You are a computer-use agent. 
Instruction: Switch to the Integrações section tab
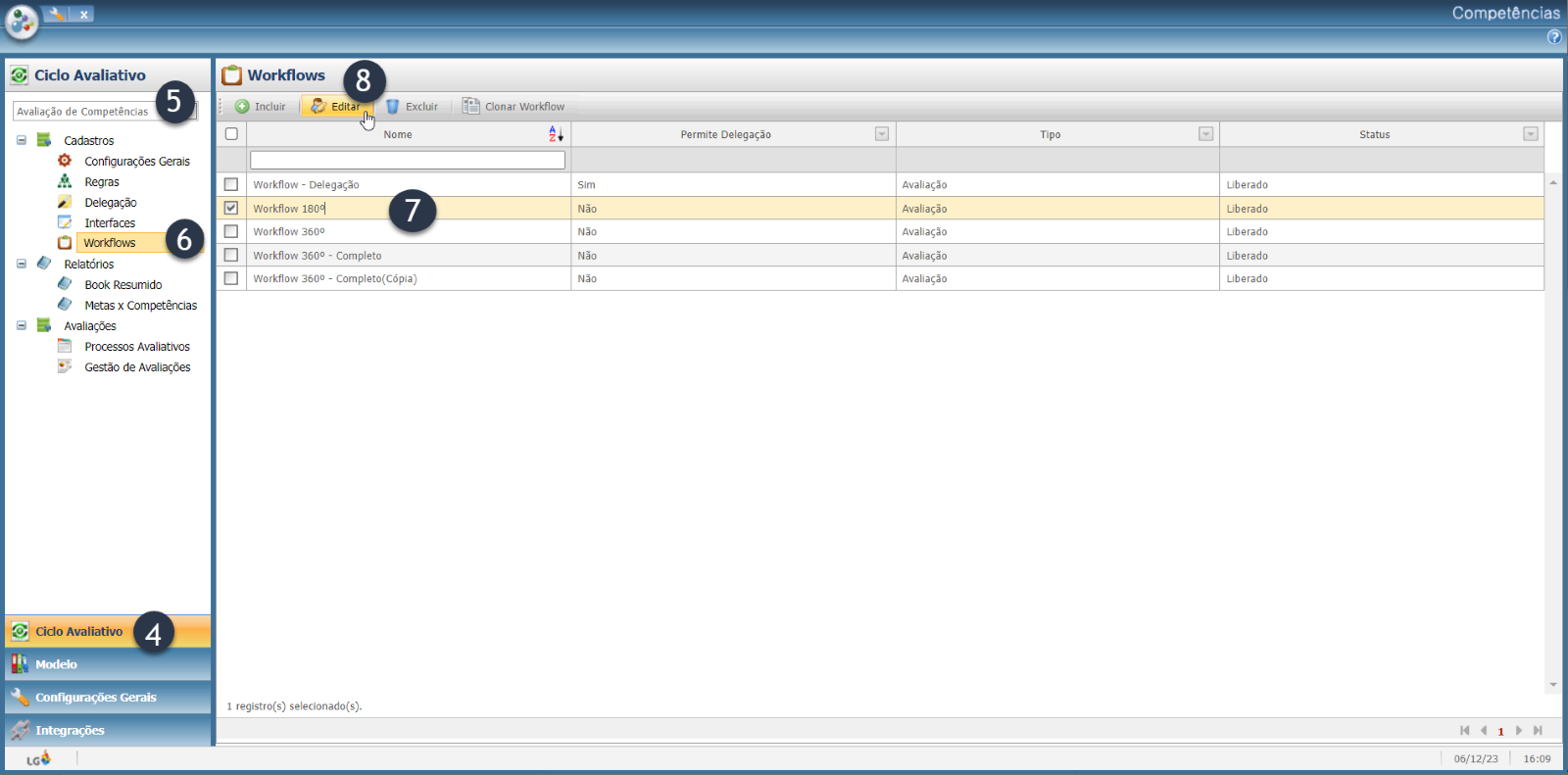(108, 730)
